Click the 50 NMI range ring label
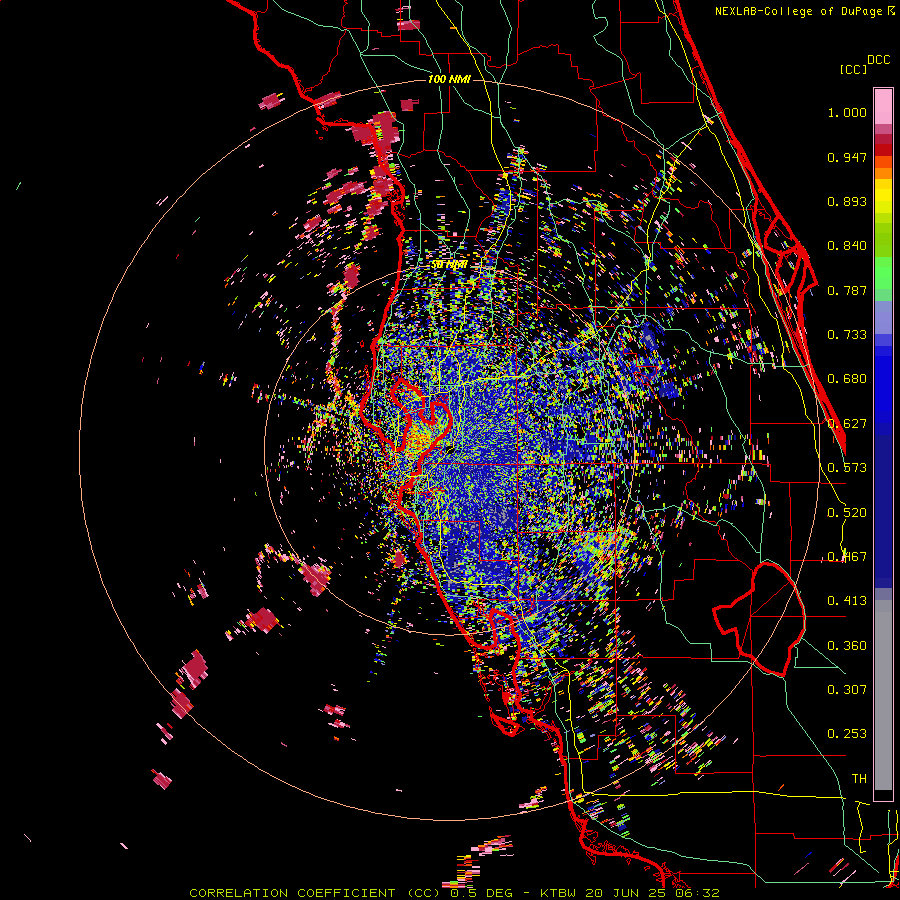This screenshot has width=900, height=900. (449, 265)
